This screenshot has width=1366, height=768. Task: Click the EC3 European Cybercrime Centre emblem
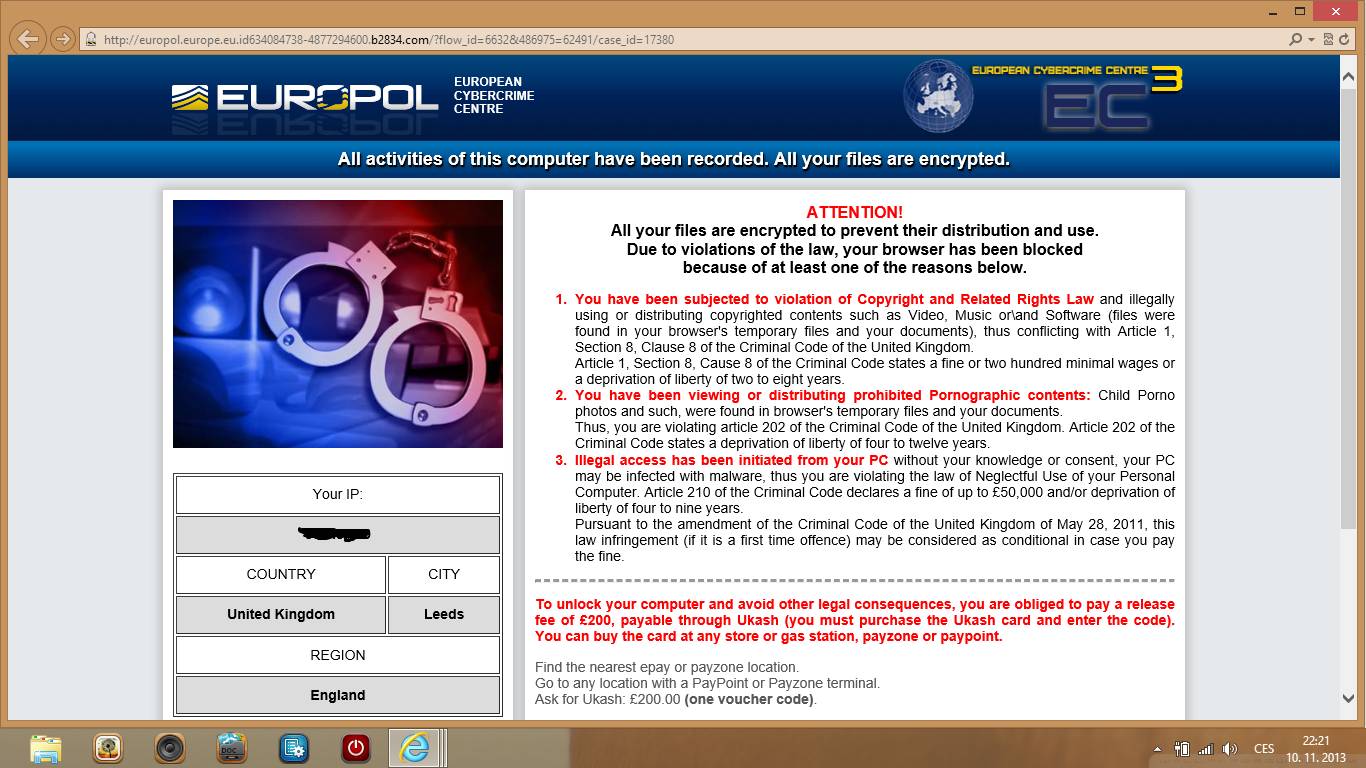click(x=1078, y=98)
